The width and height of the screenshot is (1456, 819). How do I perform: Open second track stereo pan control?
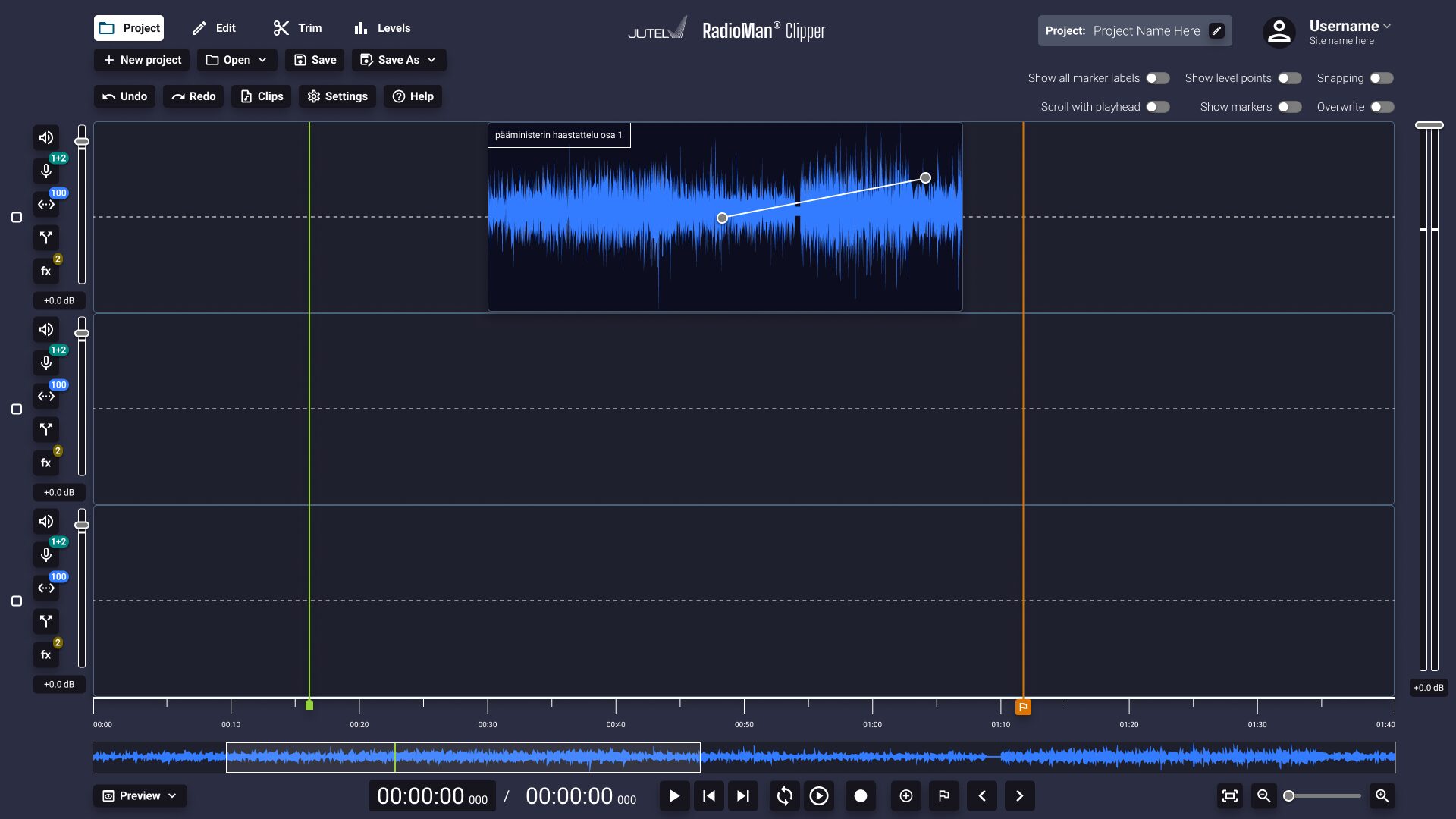46,396
